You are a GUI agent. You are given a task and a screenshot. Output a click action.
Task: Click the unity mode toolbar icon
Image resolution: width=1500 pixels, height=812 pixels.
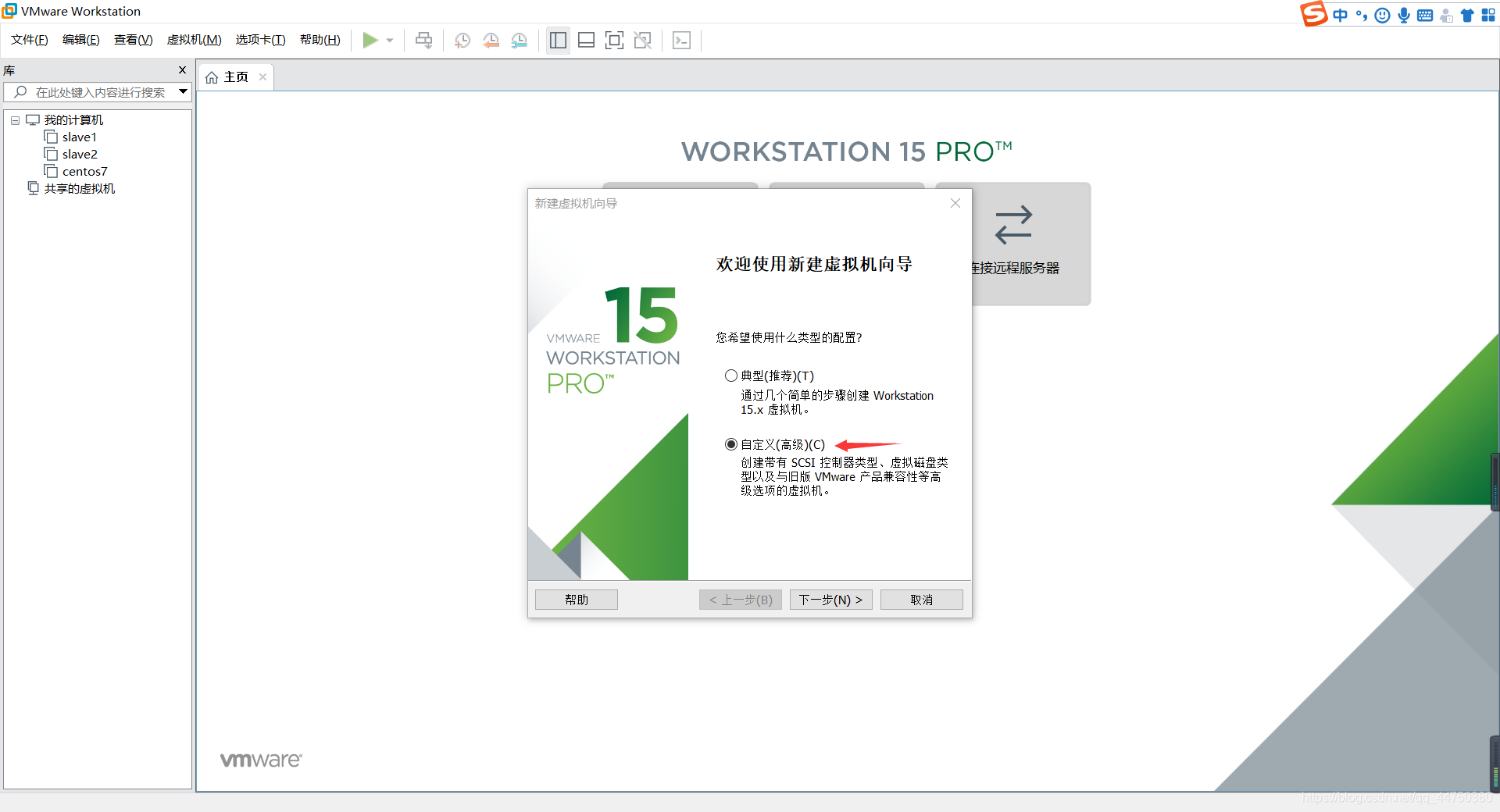tap(643, 41)
